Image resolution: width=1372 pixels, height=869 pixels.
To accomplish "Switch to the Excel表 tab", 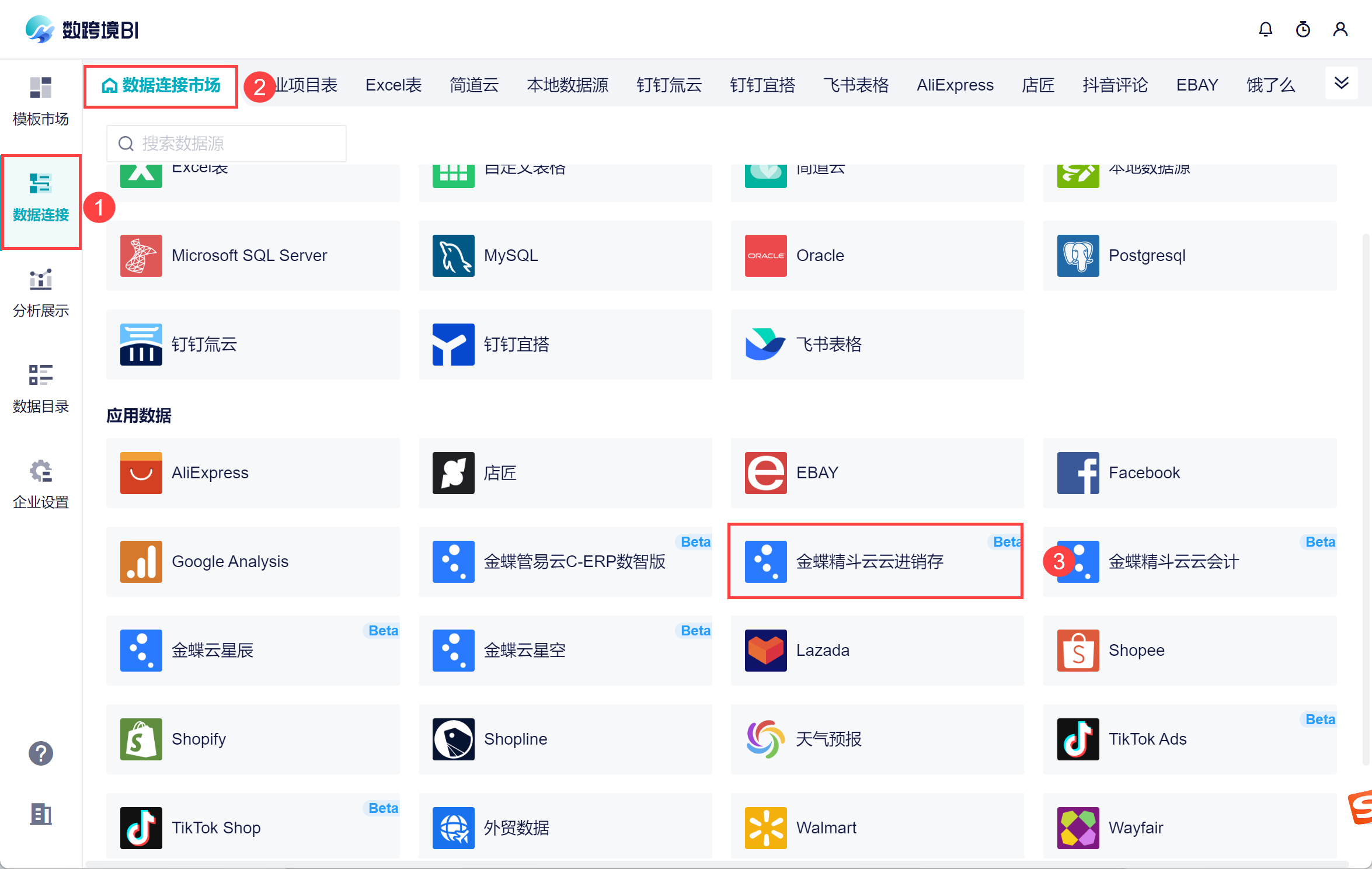I will [x=394, y=85].
